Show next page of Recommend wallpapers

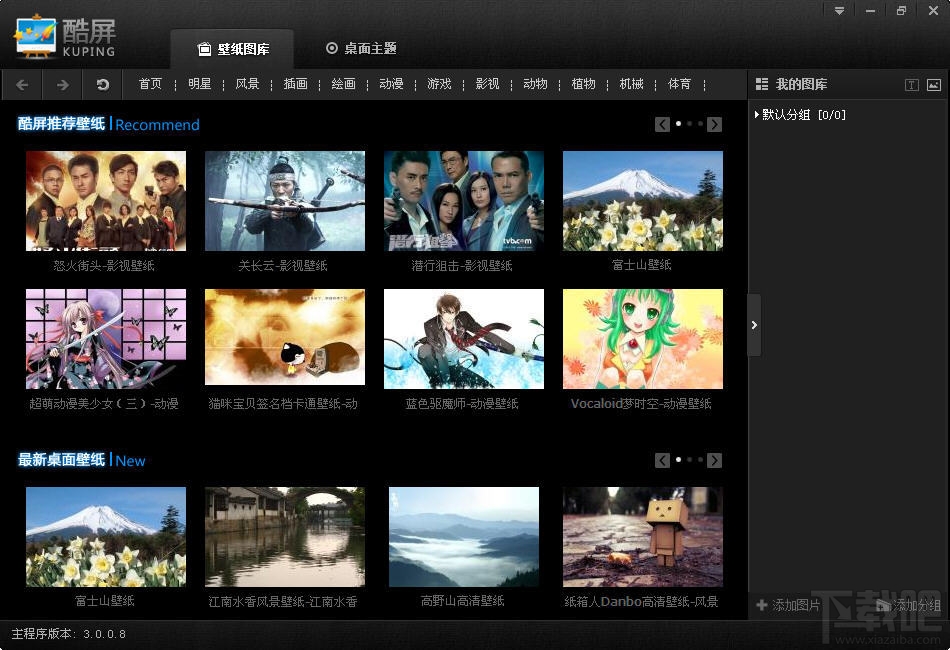tap(714, 124)
